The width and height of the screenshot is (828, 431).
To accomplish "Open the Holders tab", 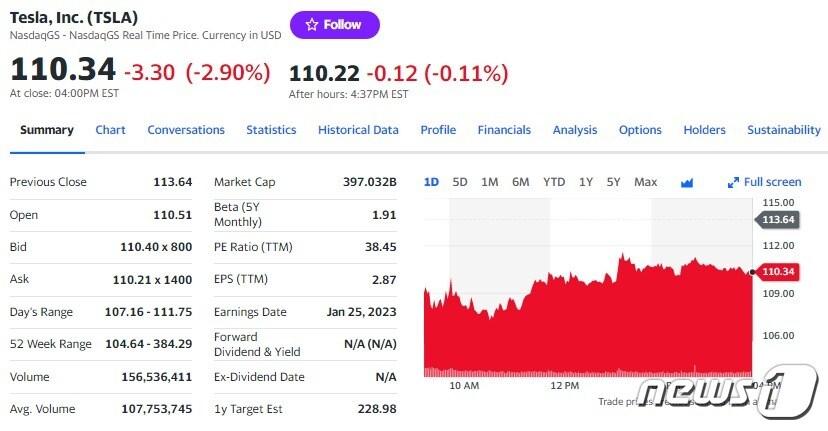I will pyautogui.click(x=704, y=130).
